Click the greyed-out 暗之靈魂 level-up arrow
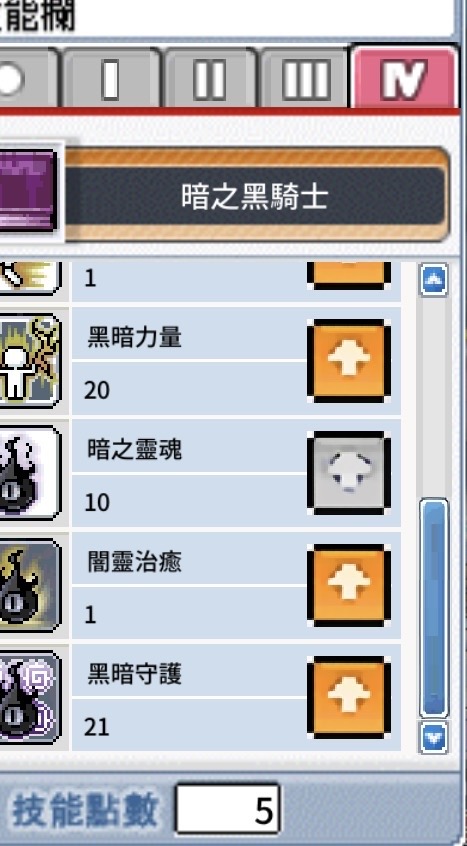The height and width of the screenshot is (846, 467). point(349,473)
